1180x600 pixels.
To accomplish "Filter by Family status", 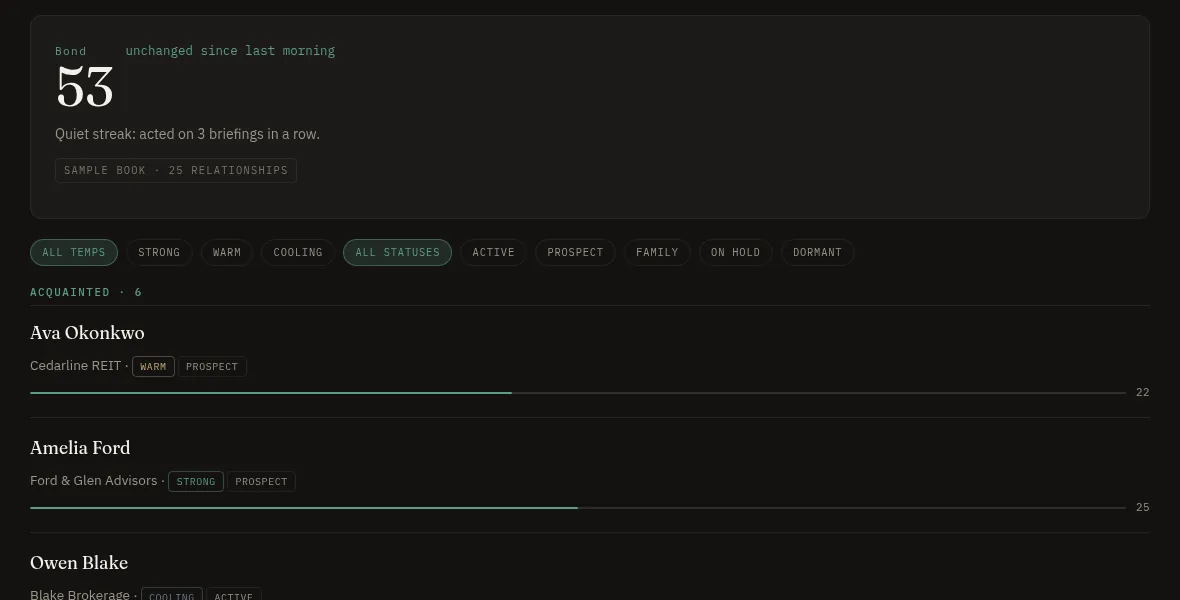I will 657,252.
